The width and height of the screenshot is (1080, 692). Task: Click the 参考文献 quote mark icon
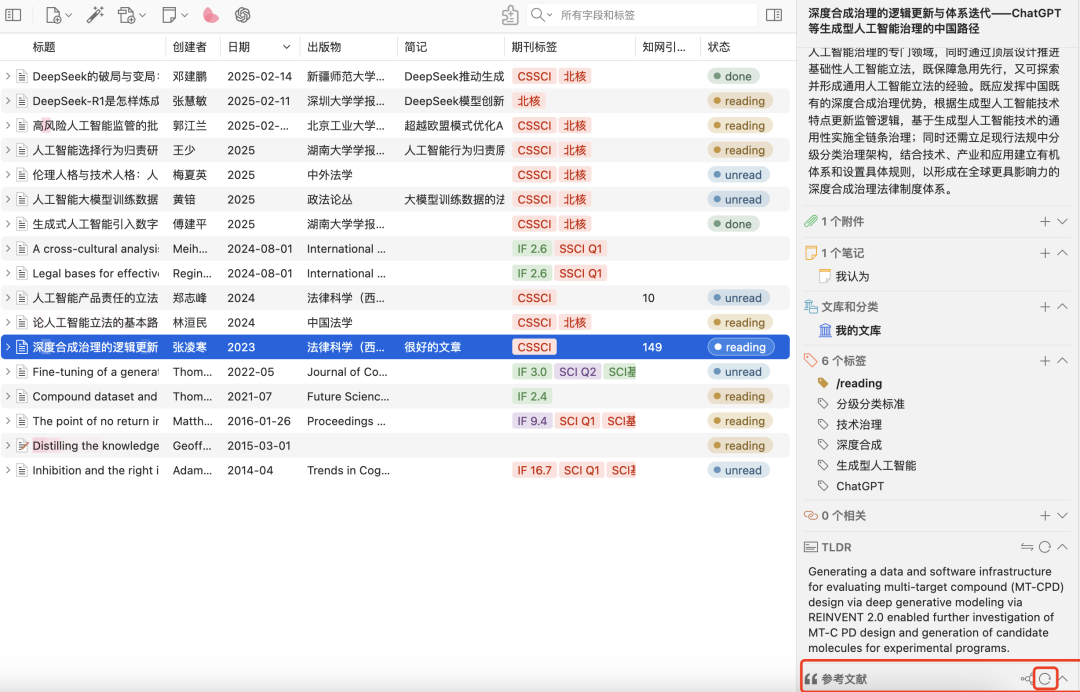[x=811, y=679]
